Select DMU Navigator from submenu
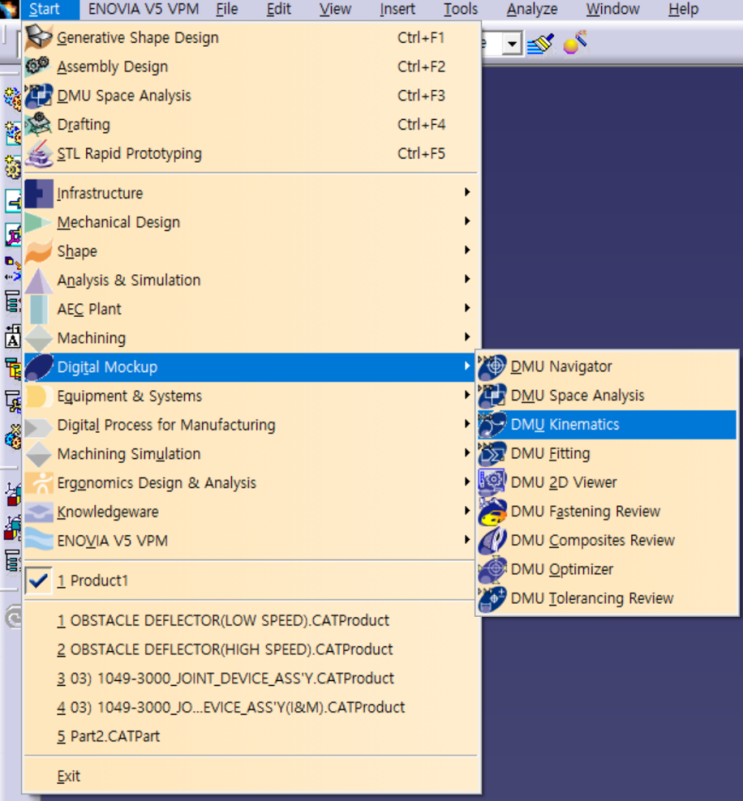743x801 pixels. click(x=607, y=366)
